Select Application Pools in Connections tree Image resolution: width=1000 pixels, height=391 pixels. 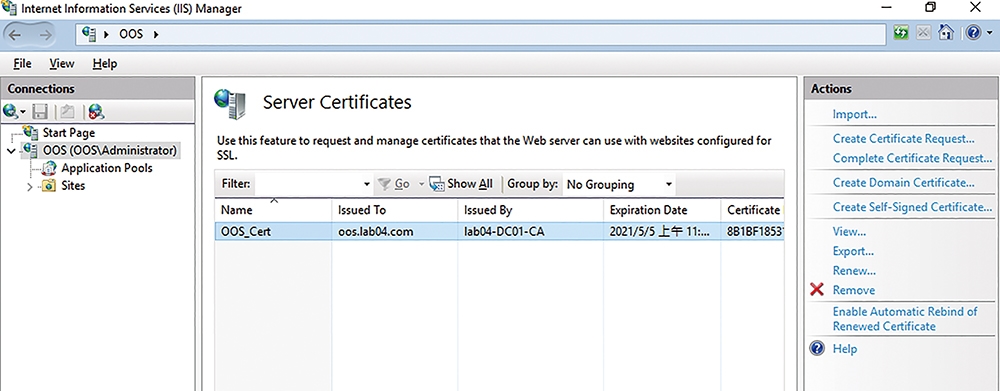107,168
